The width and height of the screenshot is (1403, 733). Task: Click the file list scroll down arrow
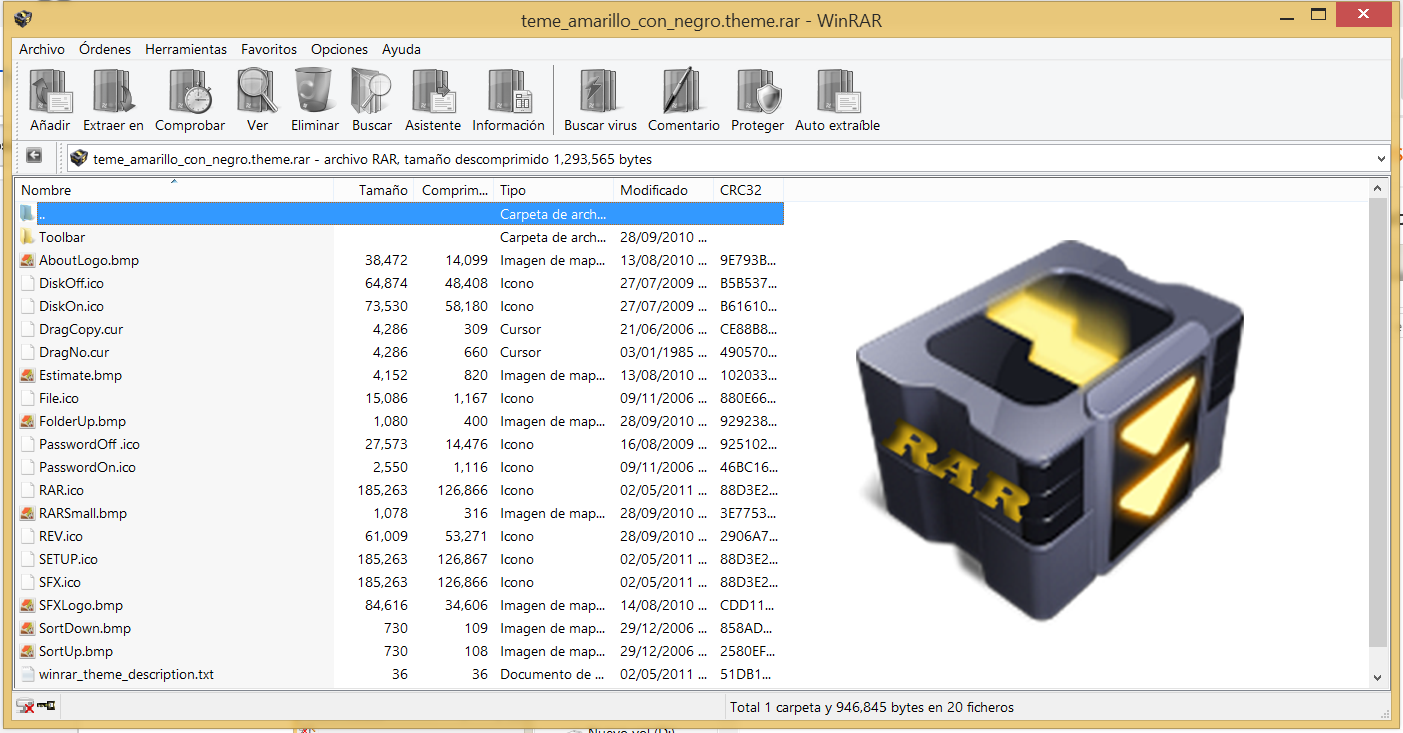point(1379,677)
